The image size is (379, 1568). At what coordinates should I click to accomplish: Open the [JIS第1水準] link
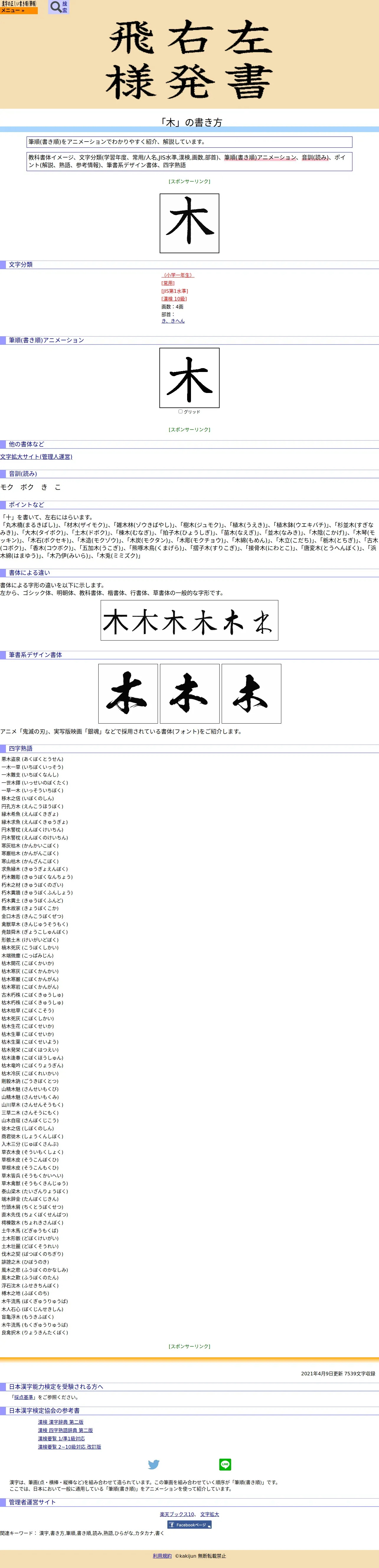[175, 291]
